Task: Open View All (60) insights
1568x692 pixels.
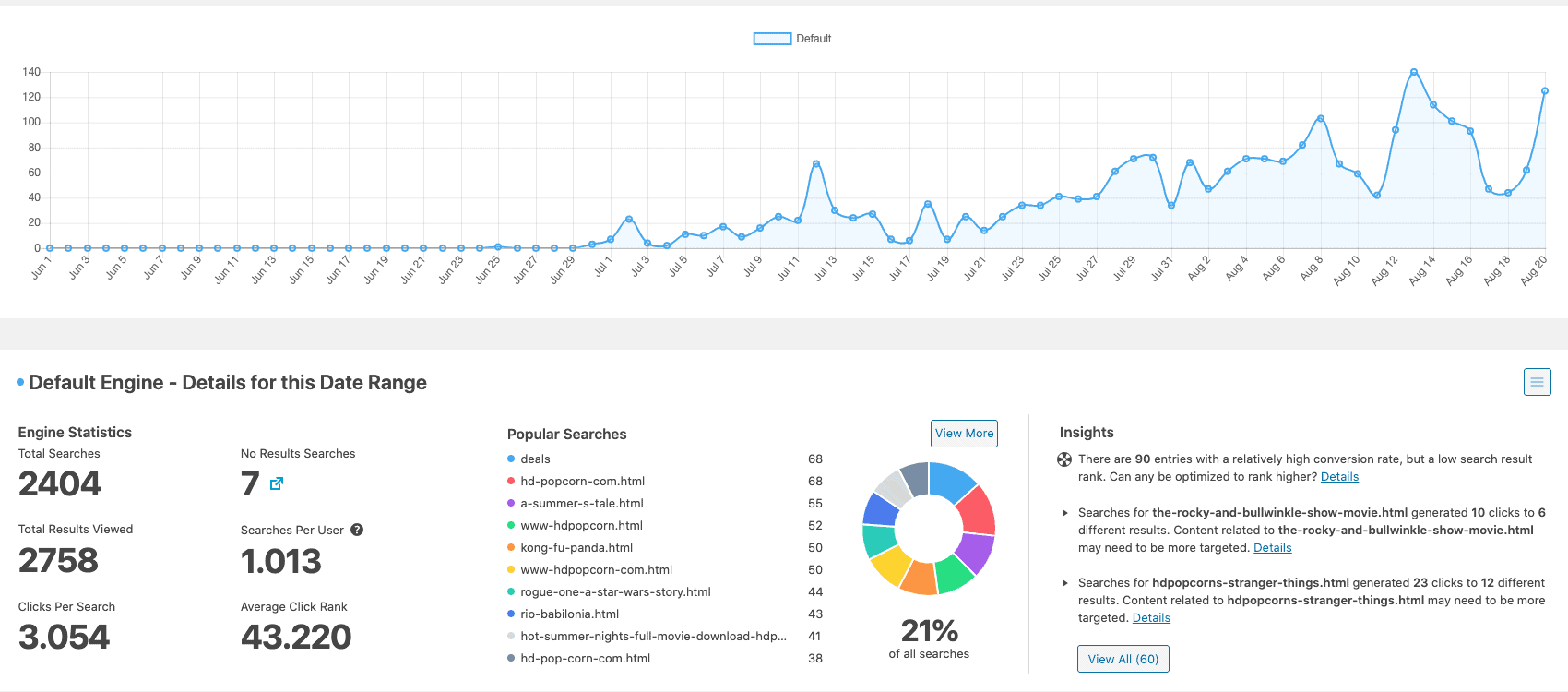Action: 1123,659
